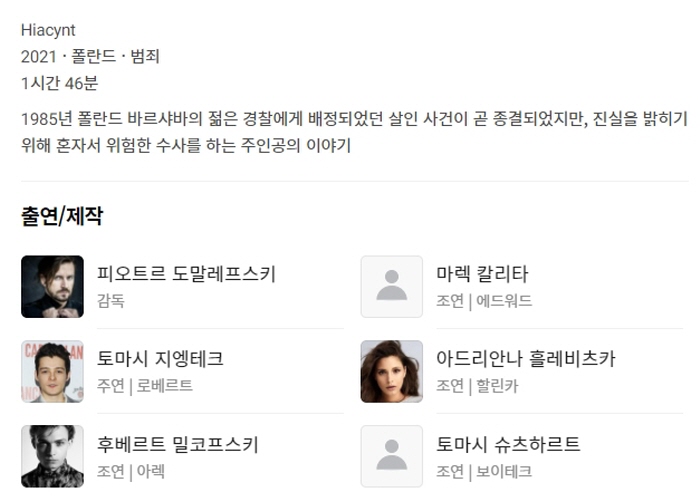The height and width of the screenshot is (501, 700).
Task: Click the 후베르트 밀코프스키 name link
Action: coord(178,444)
